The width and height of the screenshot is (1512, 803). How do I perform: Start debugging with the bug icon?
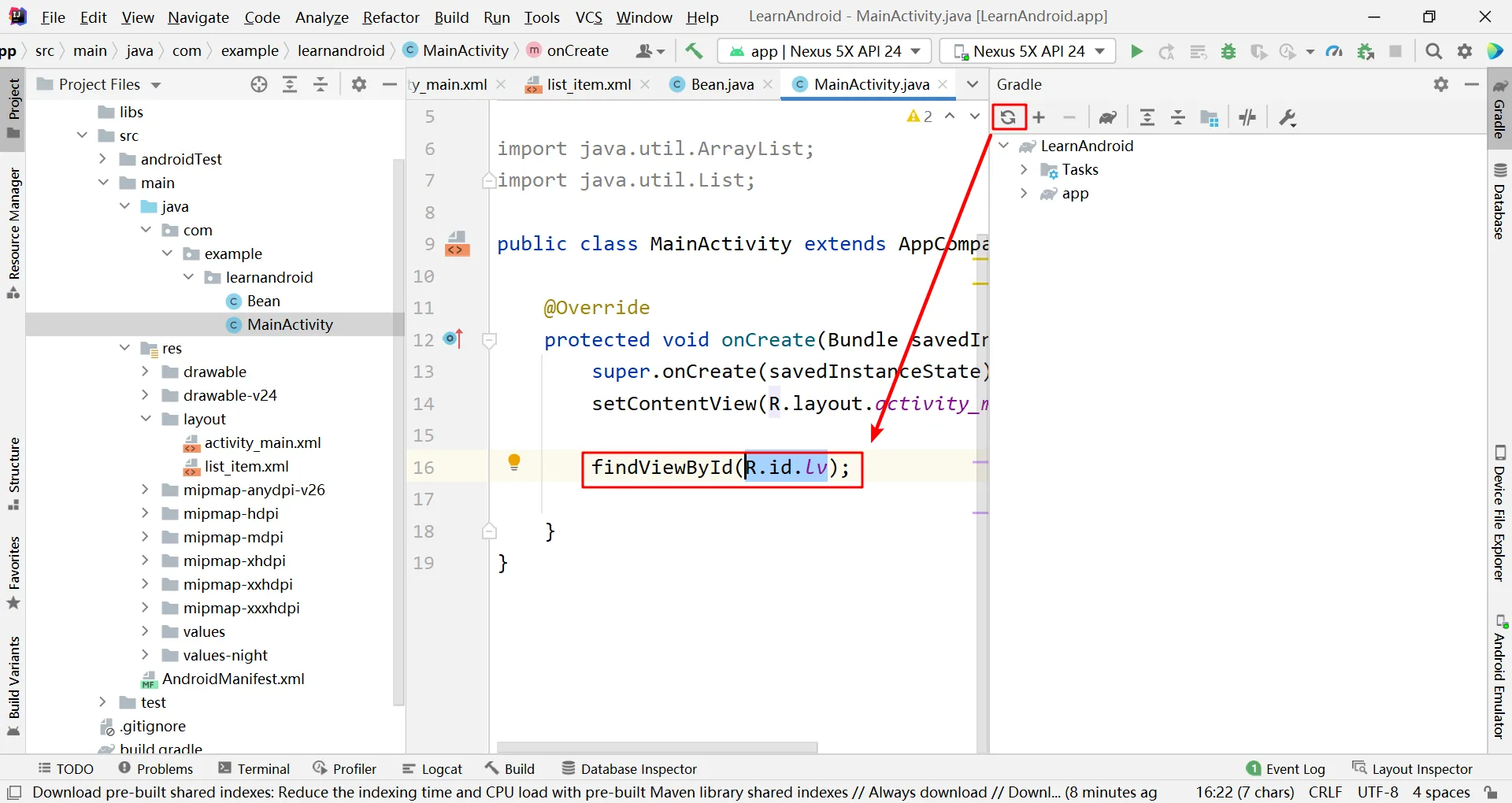pyautogui.click(x=1228, y=51)
